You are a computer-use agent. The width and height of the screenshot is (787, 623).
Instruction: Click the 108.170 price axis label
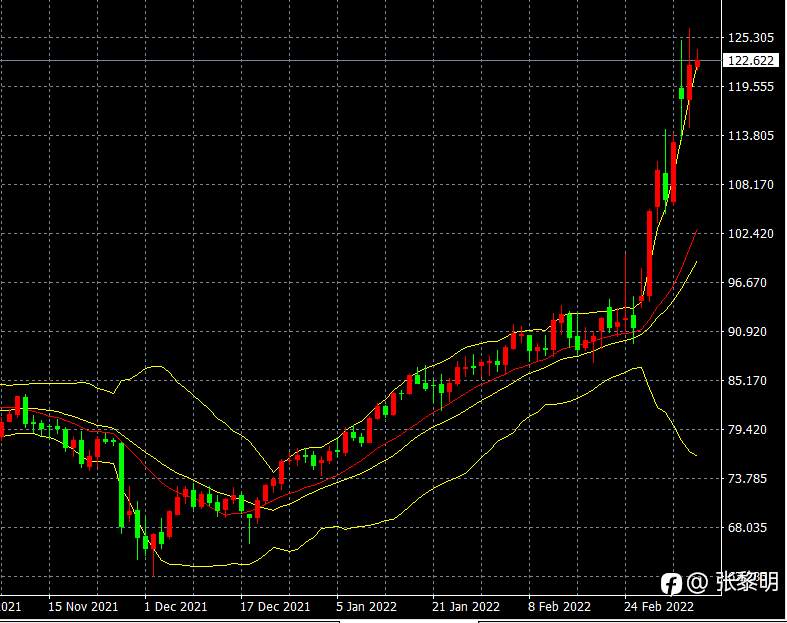click(x=751, y=185)
